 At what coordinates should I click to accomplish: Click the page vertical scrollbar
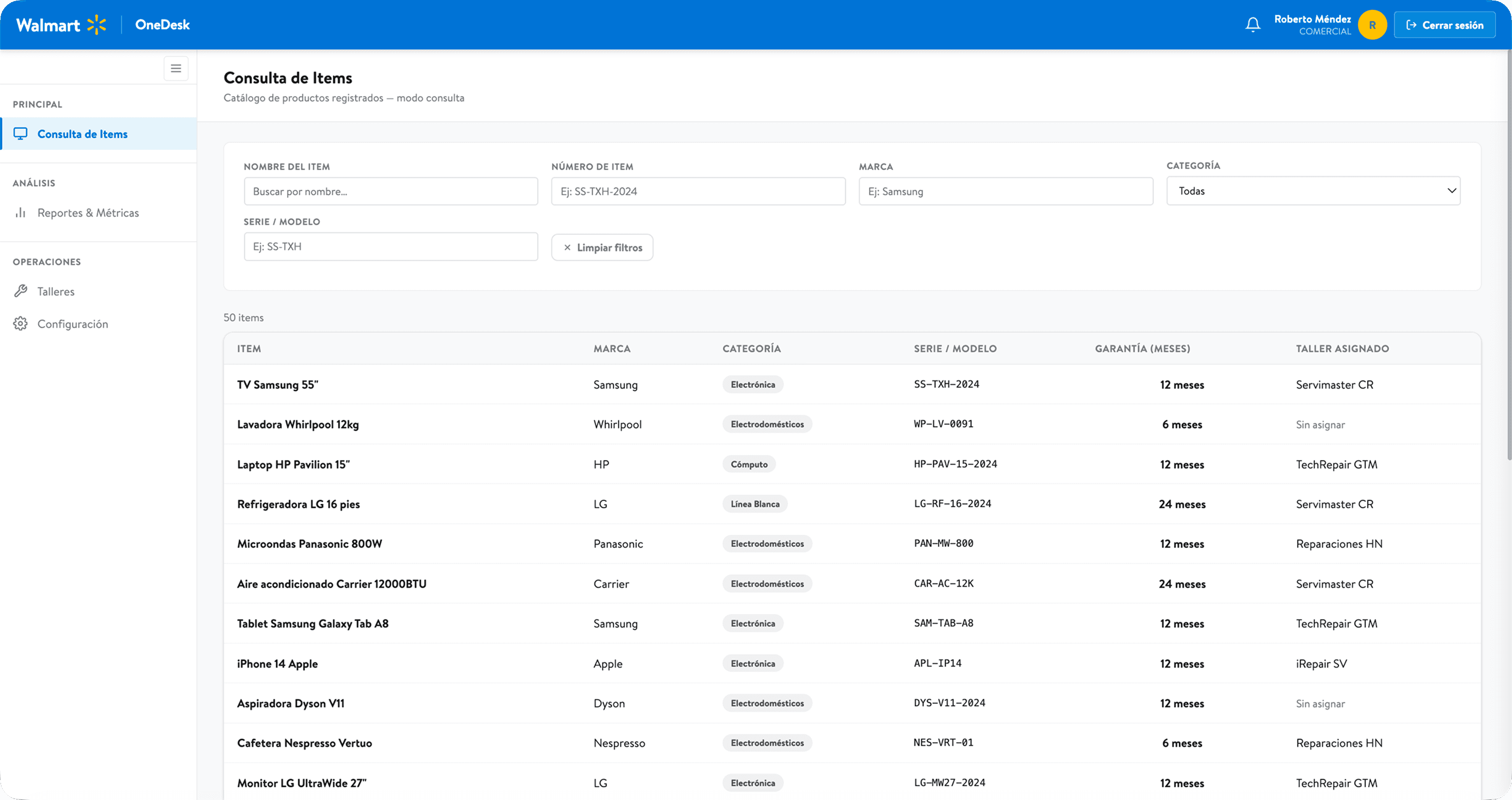click(1508, 255)
